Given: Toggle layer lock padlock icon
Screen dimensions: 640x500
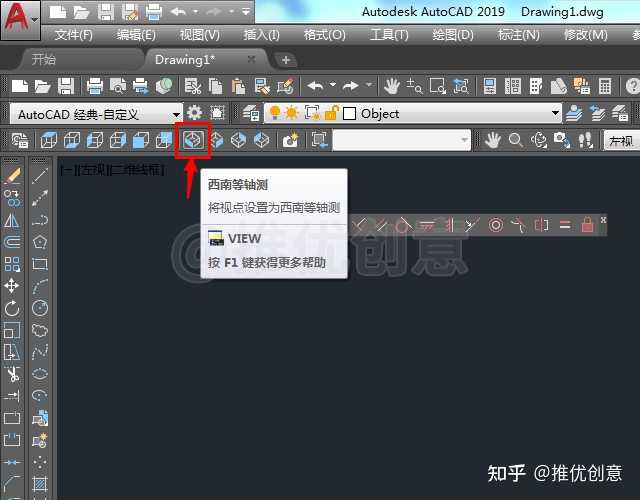Looking at the screenshot, I should [331, 113].
